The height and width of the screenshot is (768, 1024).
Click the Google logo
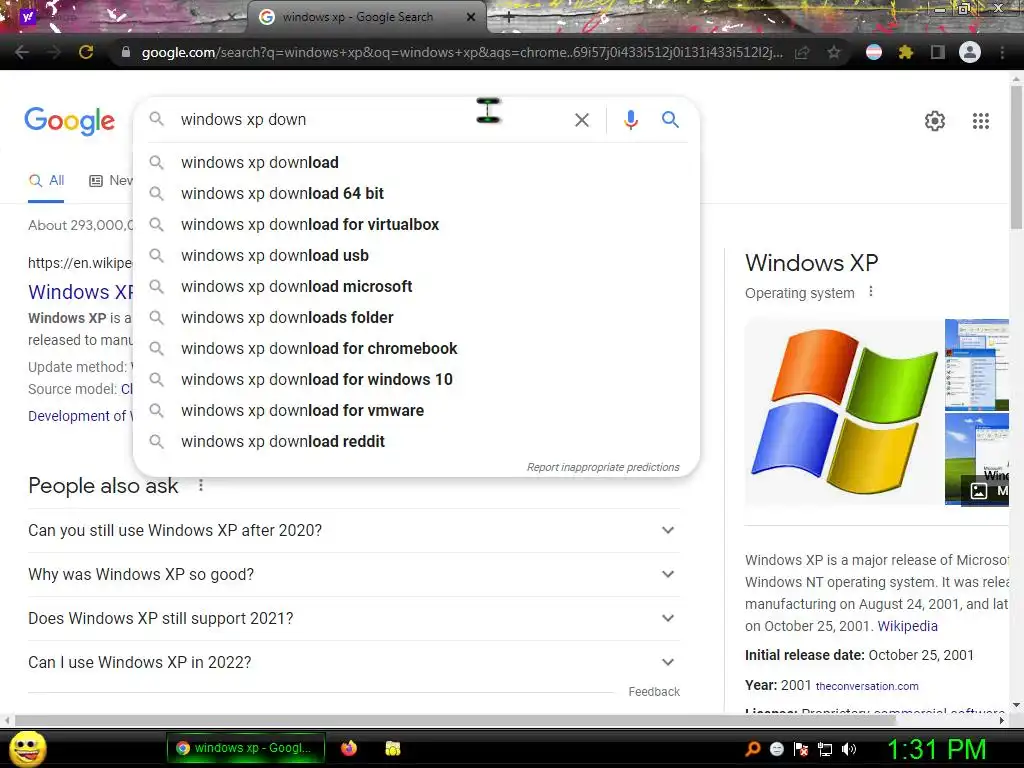point(70,121)
